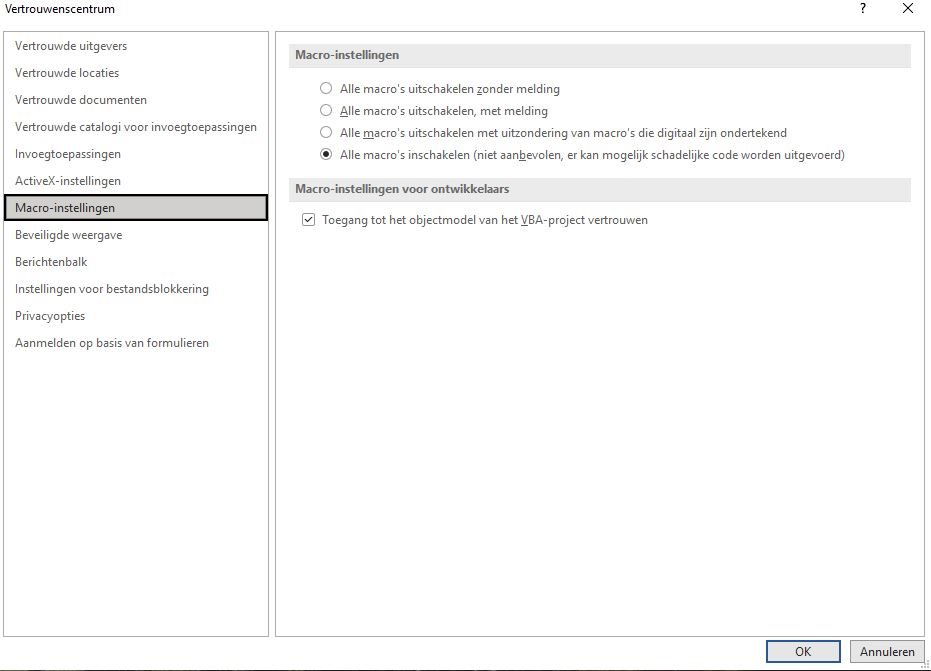The height and width of the screenshot is (671, 931).
Task: Click Macro-instellingen voor ontwikkelaars header text
Action: coord(402,189)
